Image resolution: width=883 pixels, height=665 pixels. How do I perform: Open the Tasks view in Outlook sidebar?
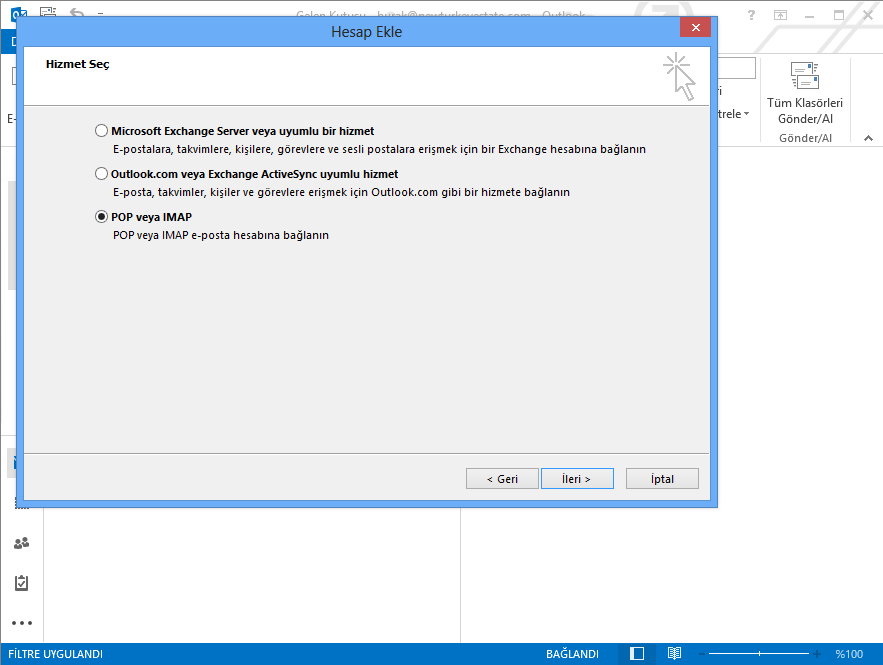coord(21,583)
